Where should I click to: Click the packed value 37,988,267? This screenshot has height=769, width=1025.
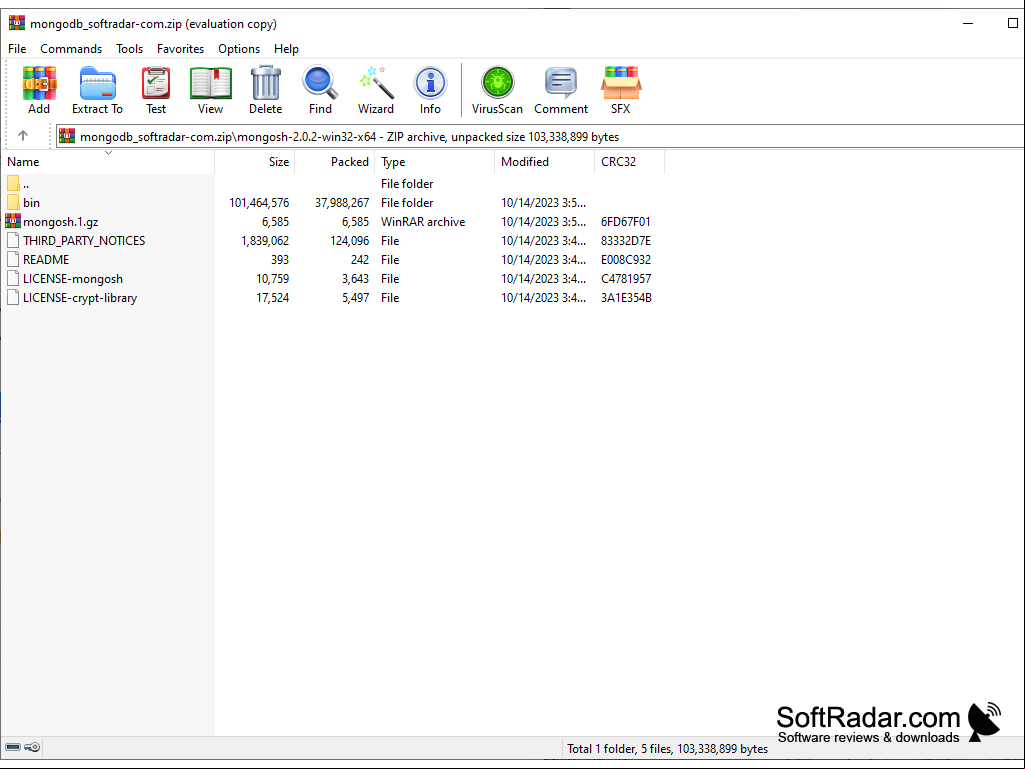(342, 203)
